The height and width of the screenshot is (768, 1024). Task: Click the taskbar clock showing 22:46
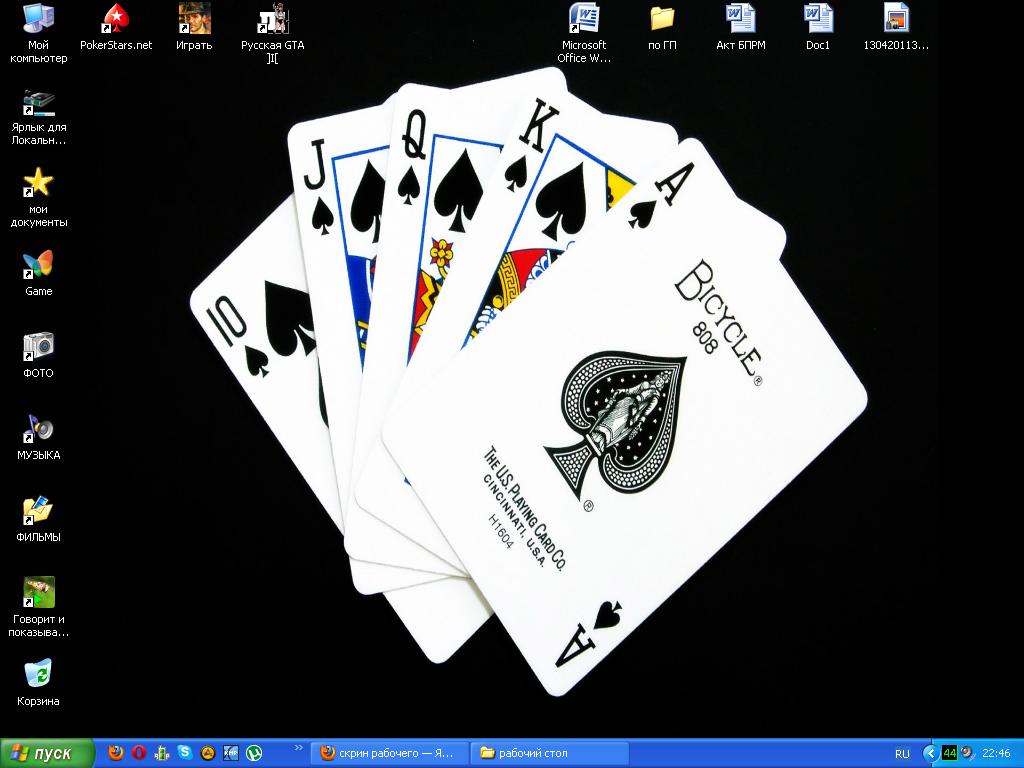click(x=996, y=753)
